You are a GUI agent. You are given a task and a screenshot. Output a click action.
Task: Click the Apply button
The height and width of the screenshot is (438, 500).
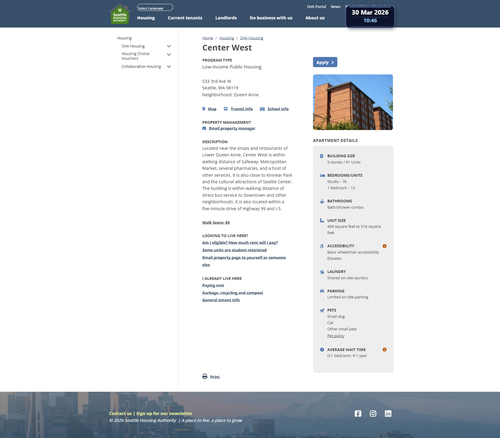tap(325, 62)
